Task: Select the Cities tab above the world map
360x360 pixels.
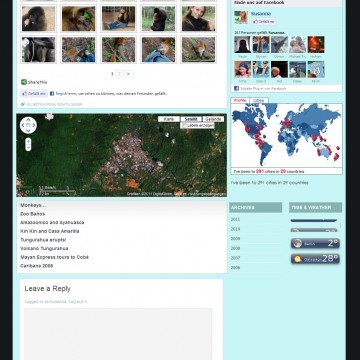Action: coord(259,100)
